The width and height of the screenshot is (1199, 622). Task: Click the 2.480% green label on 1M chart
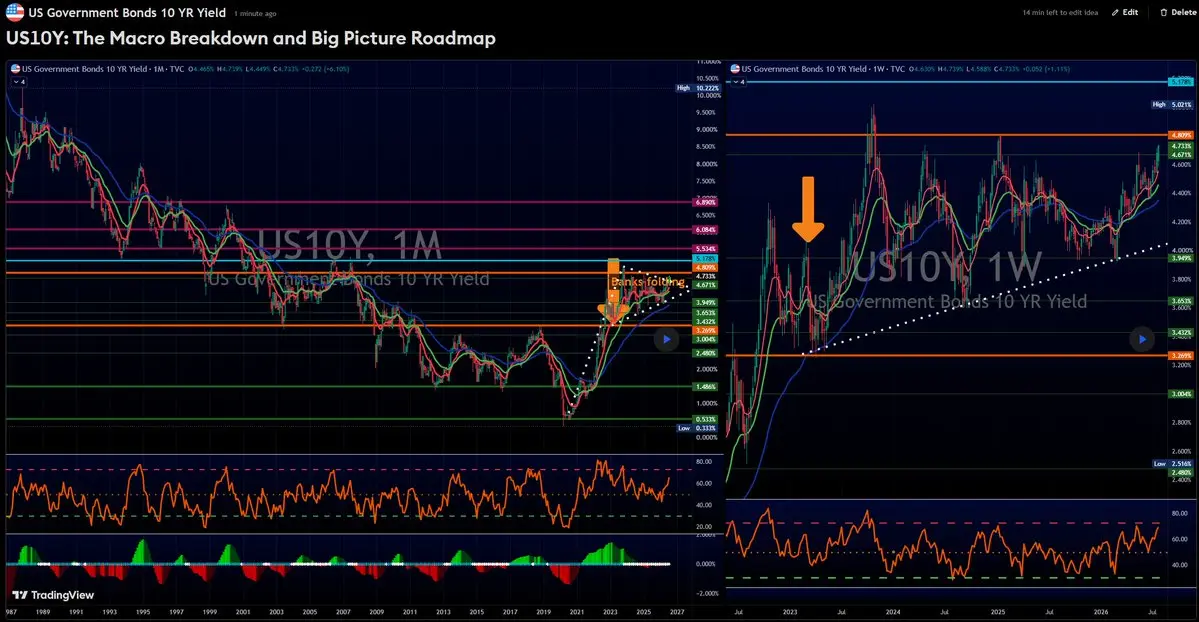(x=705, y=353)
